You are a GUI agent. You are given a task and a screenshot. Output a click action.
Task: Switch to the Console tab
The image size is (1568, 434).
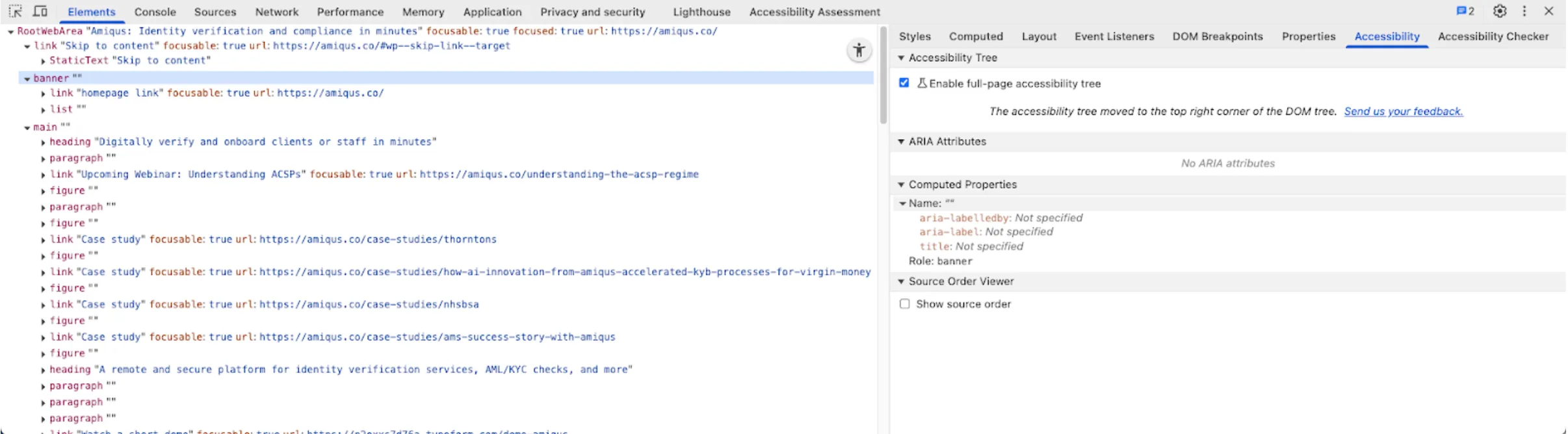click(x=155, y=12)
